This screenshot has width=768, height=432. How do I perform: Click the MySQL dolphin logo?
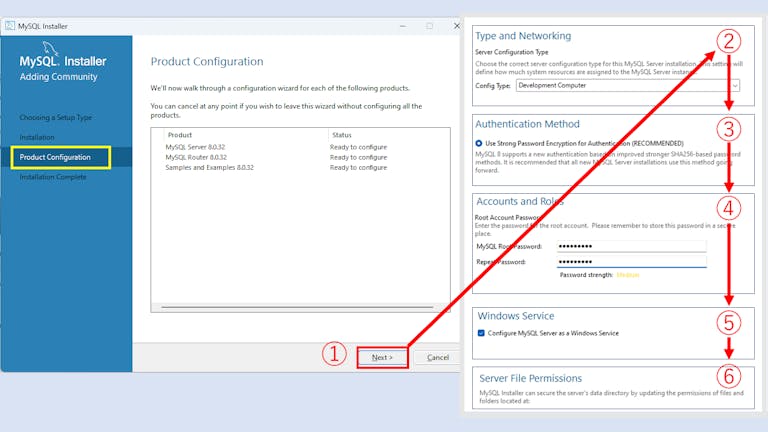(50, 48)
